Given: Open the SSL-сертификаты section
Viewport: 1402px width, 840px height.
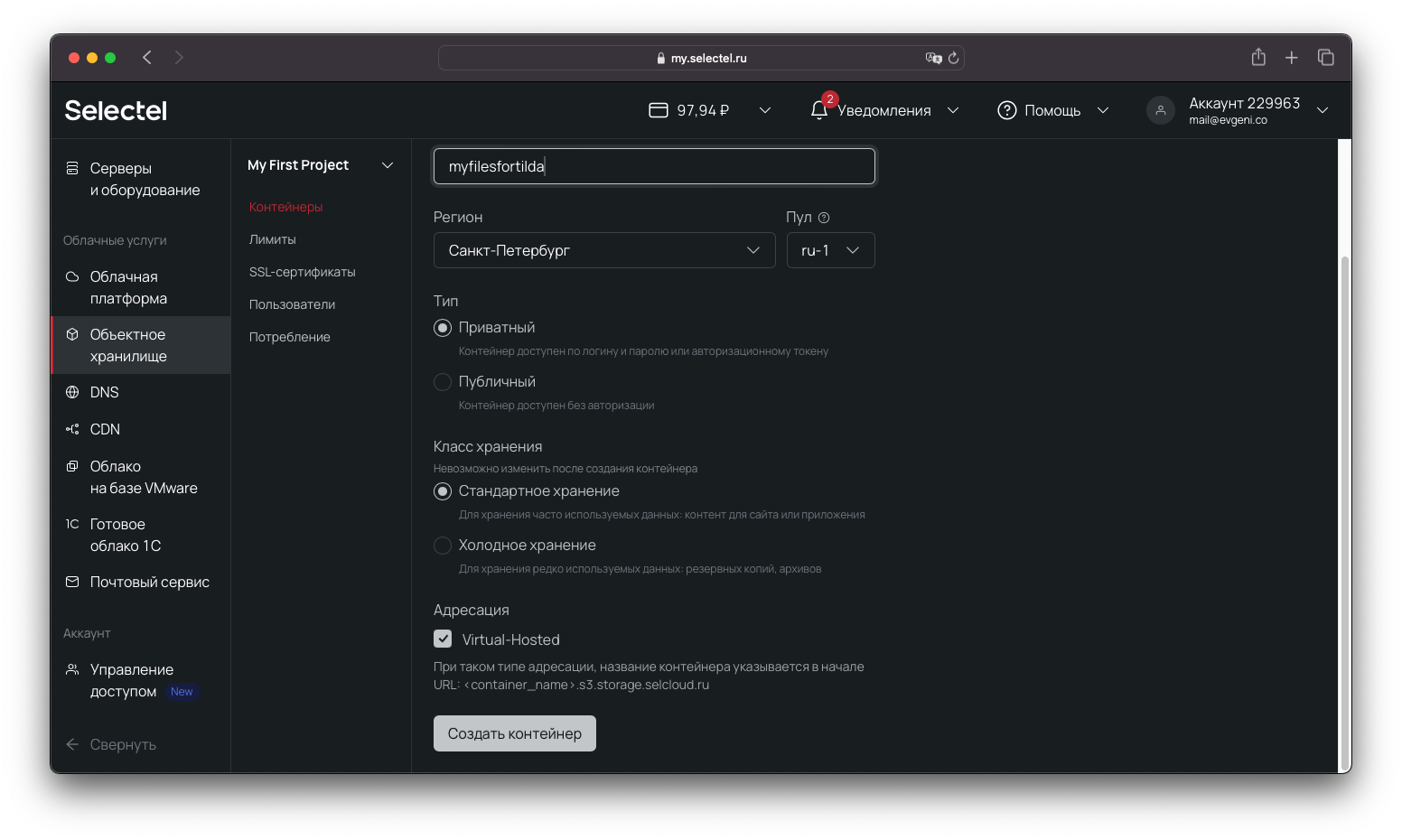Looking at the screenshot, I should (x=303, y=272).
